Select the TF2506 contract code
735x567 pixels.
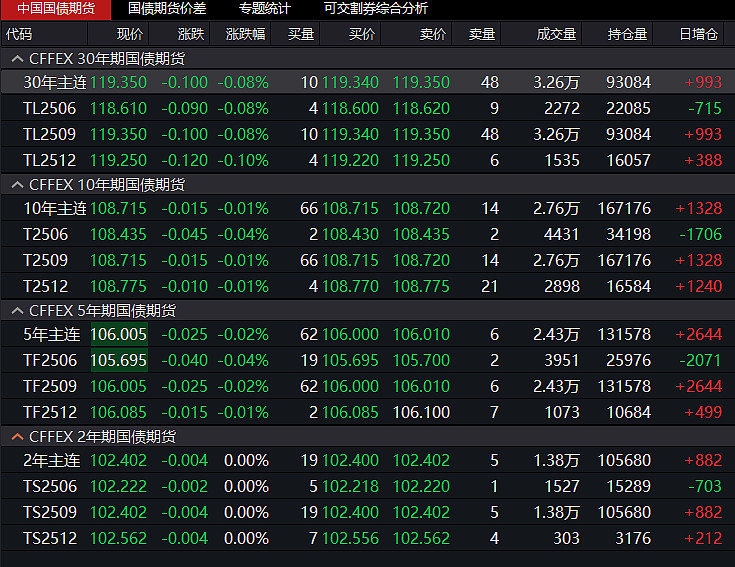pos(50,360)
